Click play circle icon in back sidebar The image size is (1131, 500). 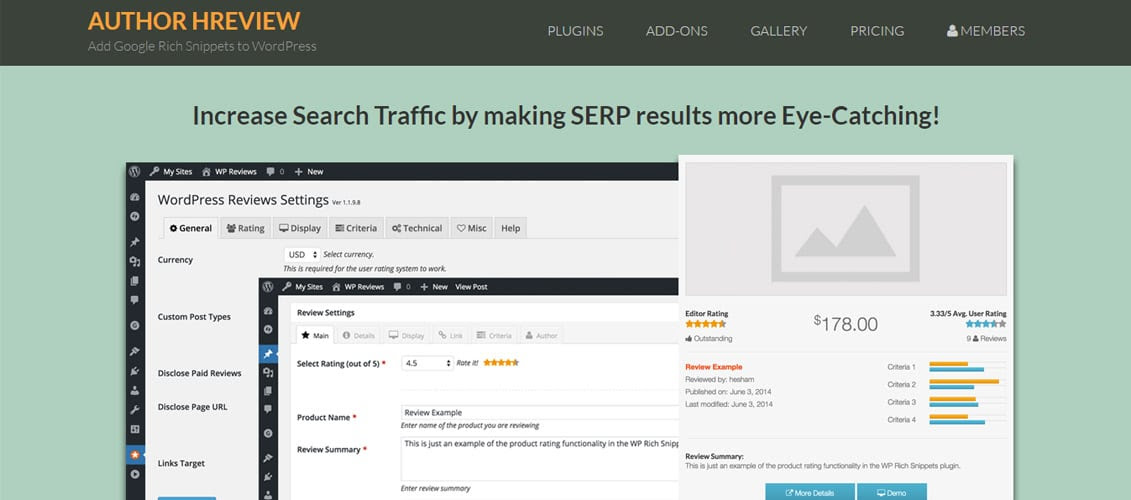(135, 475)
